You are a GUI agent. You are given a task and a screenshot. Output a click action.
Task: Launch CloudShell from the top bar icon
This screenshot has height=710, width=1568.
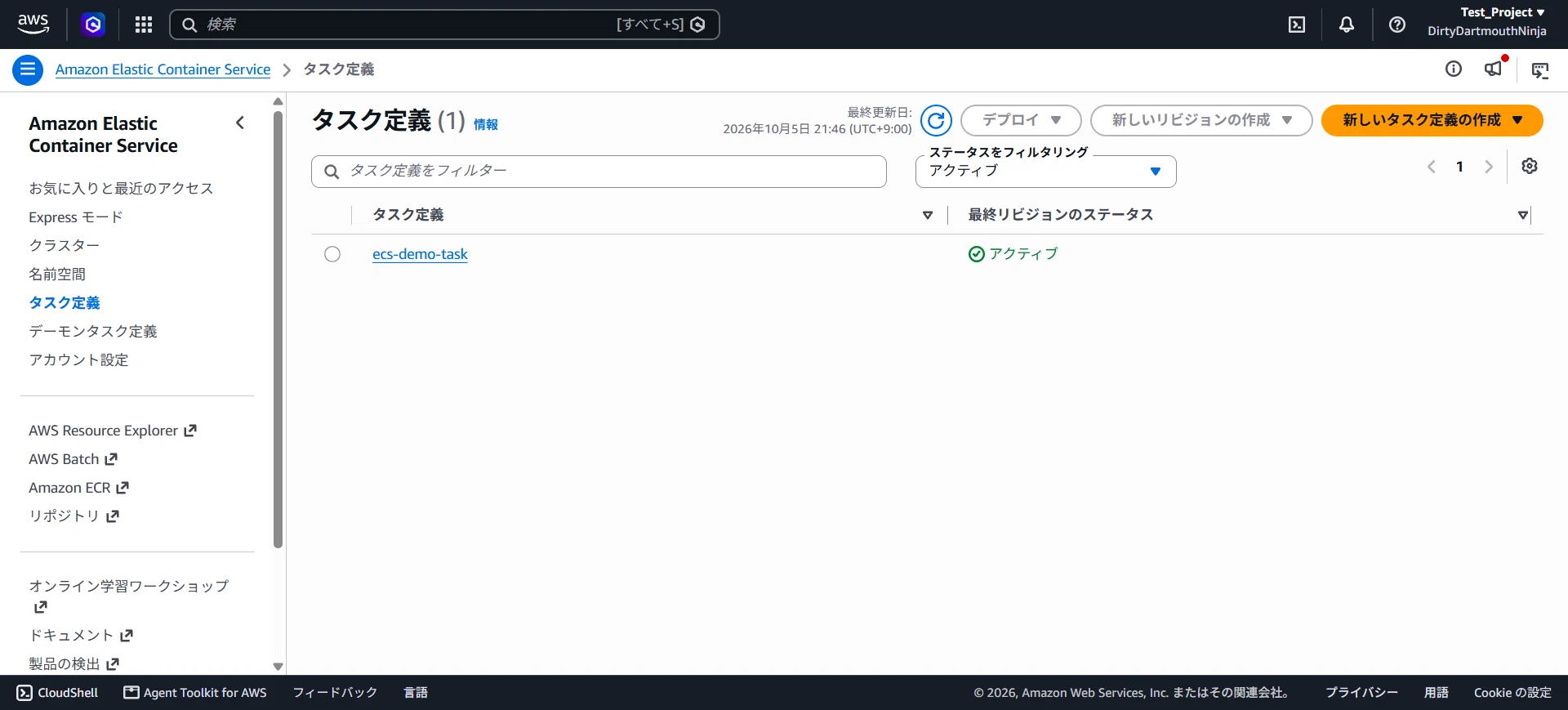1297,25
